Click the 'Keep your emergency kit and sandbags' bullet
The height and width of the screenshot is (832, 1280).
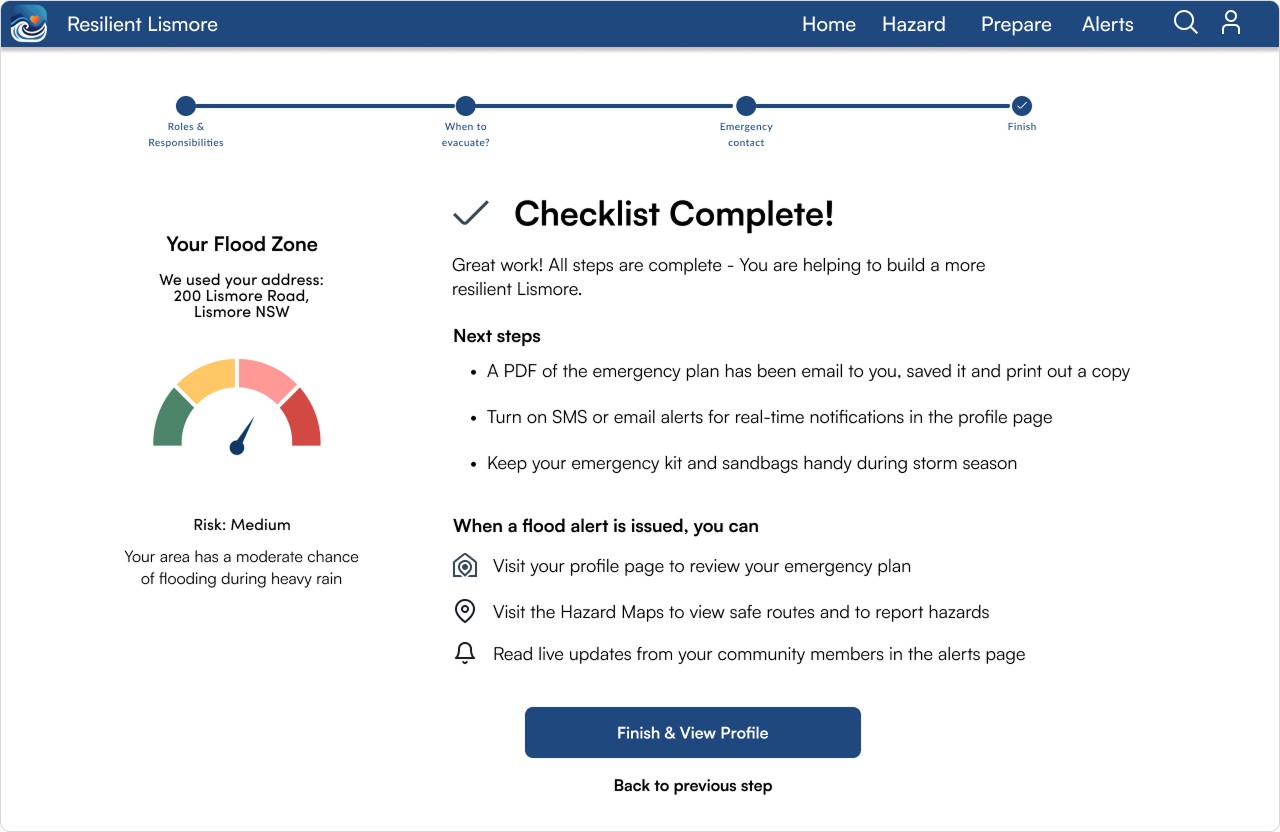point(752,463)
